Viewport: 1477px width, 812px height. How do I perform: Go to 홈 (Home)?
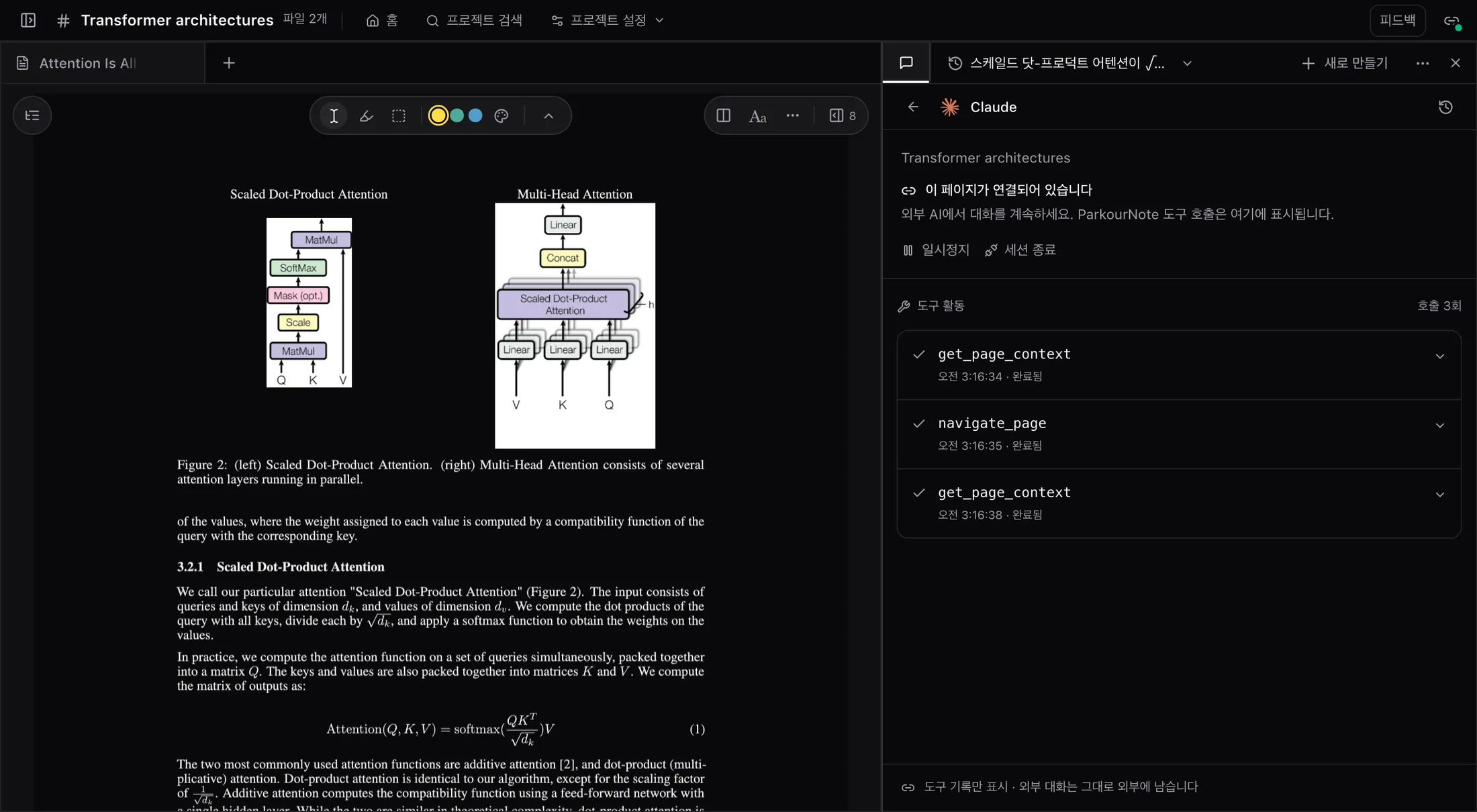382,20
